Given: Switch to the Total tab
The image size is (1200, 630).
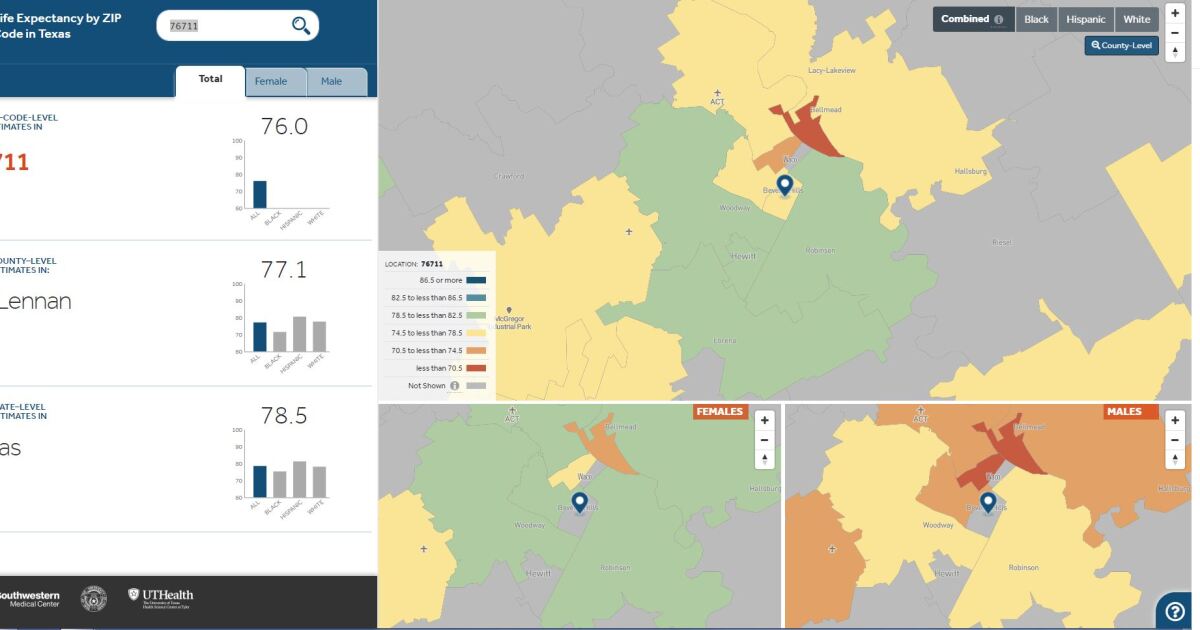Looking at the screenshot, I should pyautogui.click(x=210, y=79).
